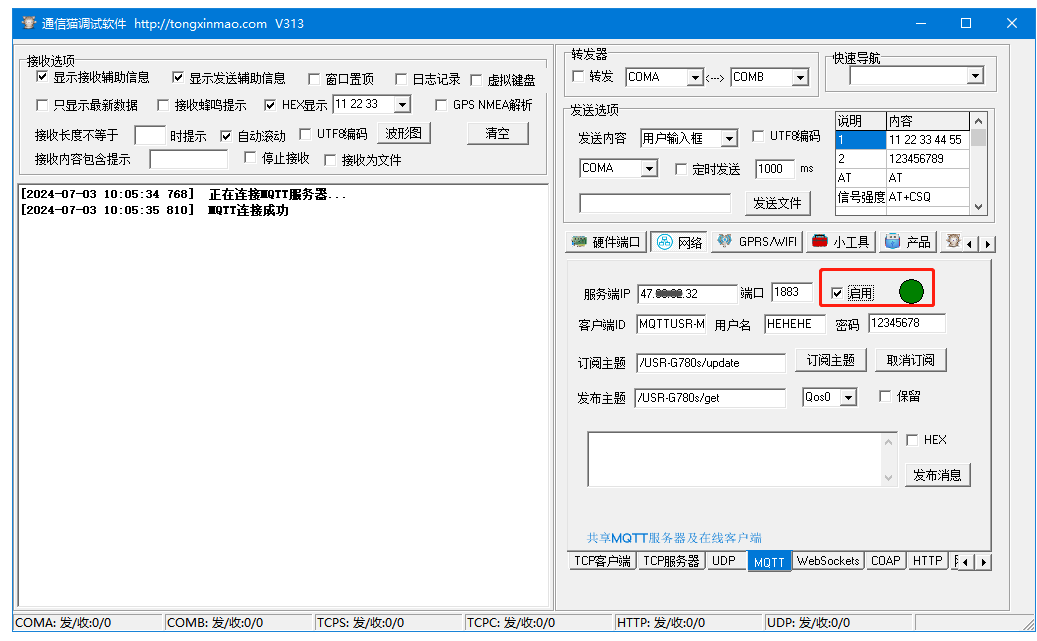Click the 服务端IP input field
Viewport: 1037px width, 641px height.
pyautogui.click(x=687, y=294)
